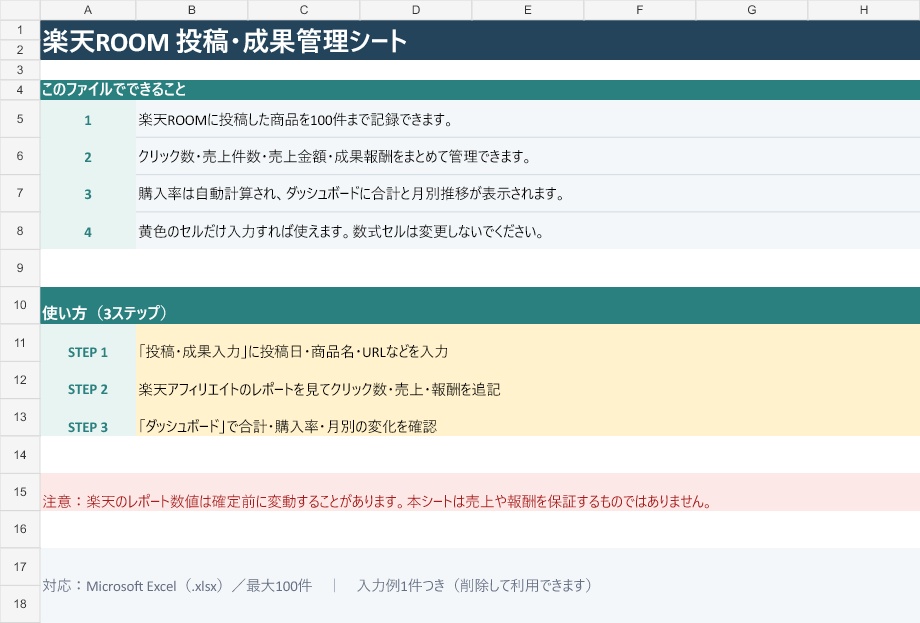Click text '「投稿・成果入力」に投稿日・商品名・URLなどを入力'
The image size is (920, 623).
tap(293, 351)
